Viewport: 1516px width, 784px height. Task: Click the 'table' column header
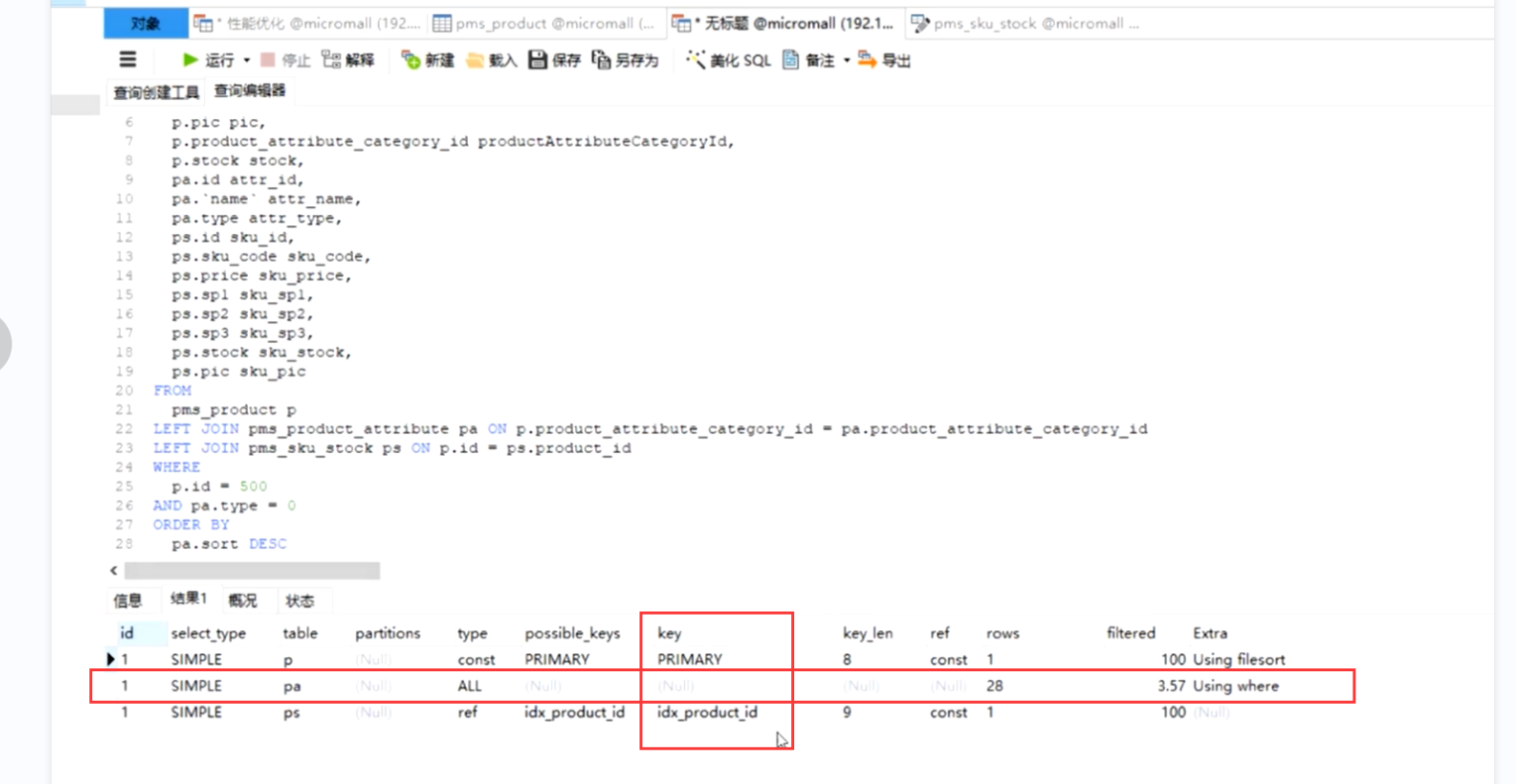(x=300, y=633)
